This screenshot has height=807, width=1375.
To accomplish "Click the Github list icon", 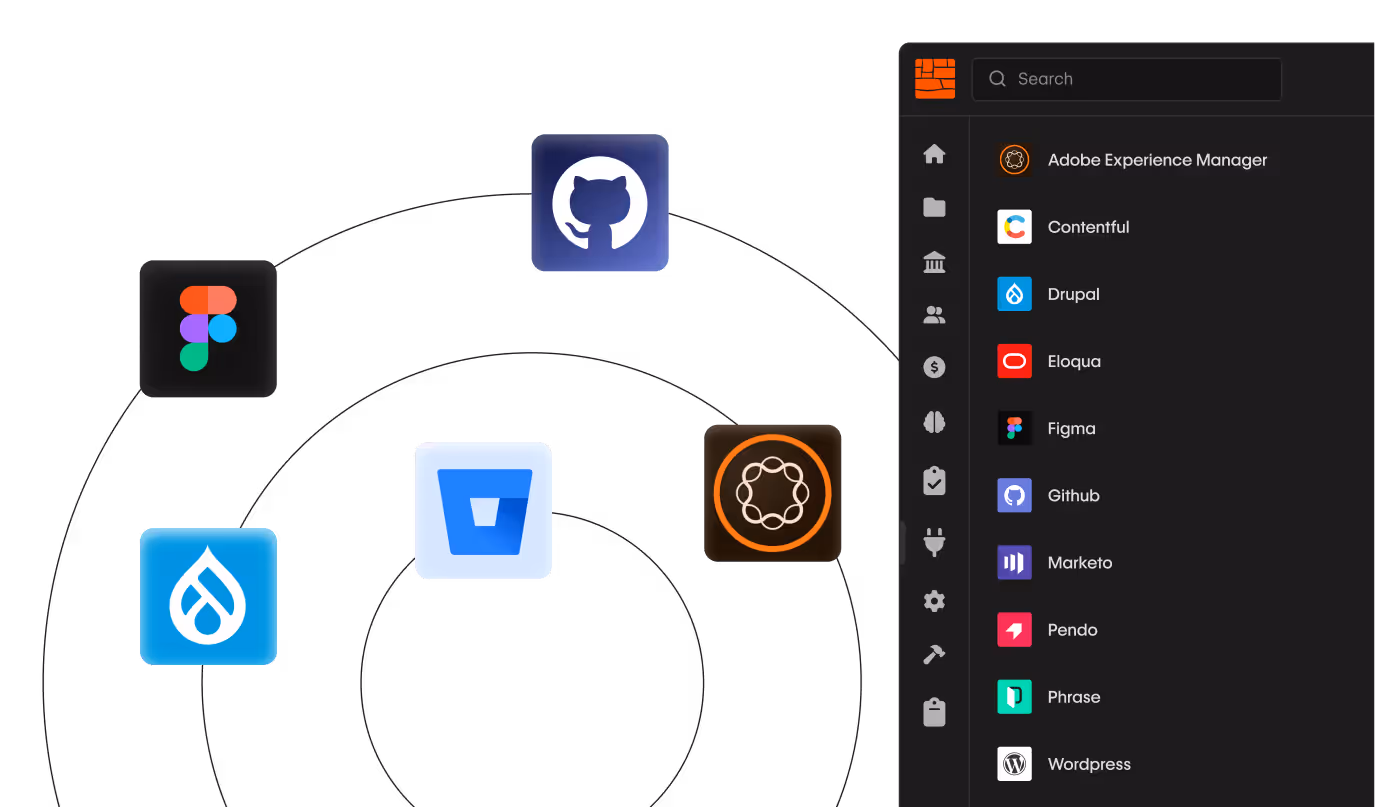I will coord(1014,495).
